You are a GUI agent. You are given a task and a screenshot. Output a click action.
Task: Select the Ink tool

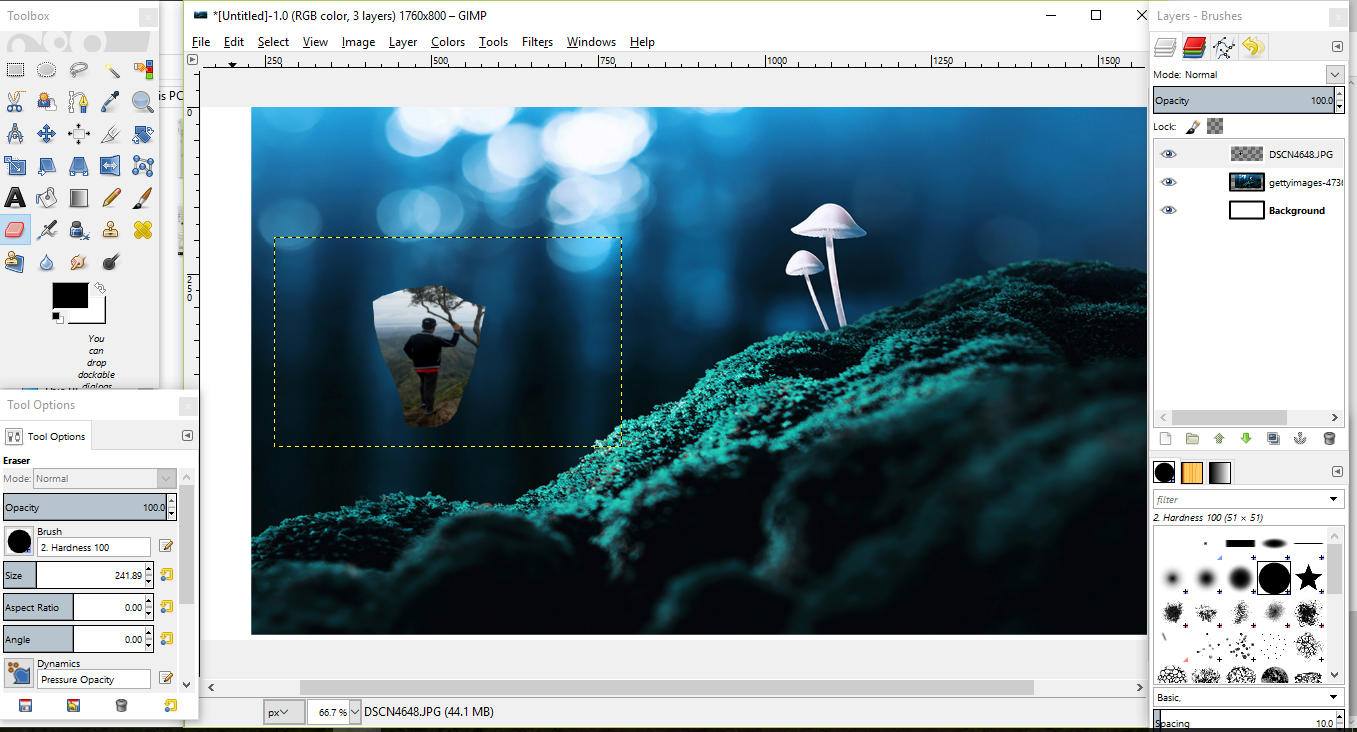(79, 230)
